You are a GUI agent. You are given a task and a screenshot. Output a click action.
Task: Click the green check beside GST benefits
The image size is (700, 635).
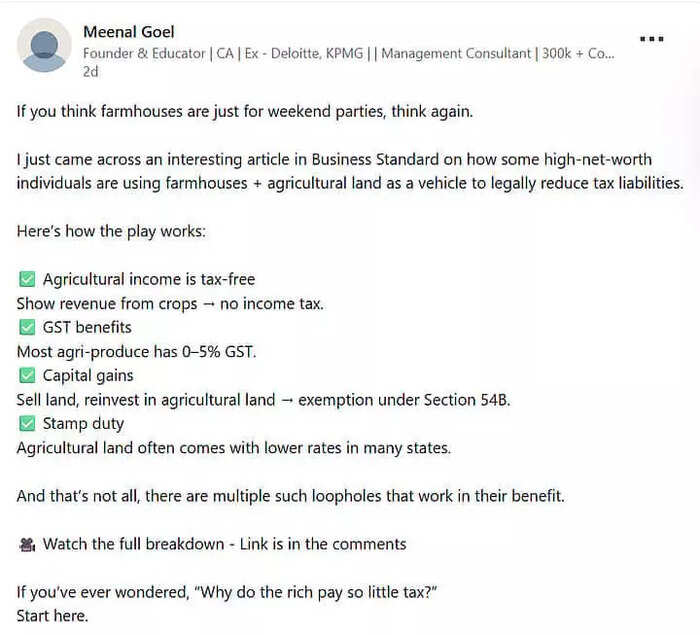(x=27, y=327)
